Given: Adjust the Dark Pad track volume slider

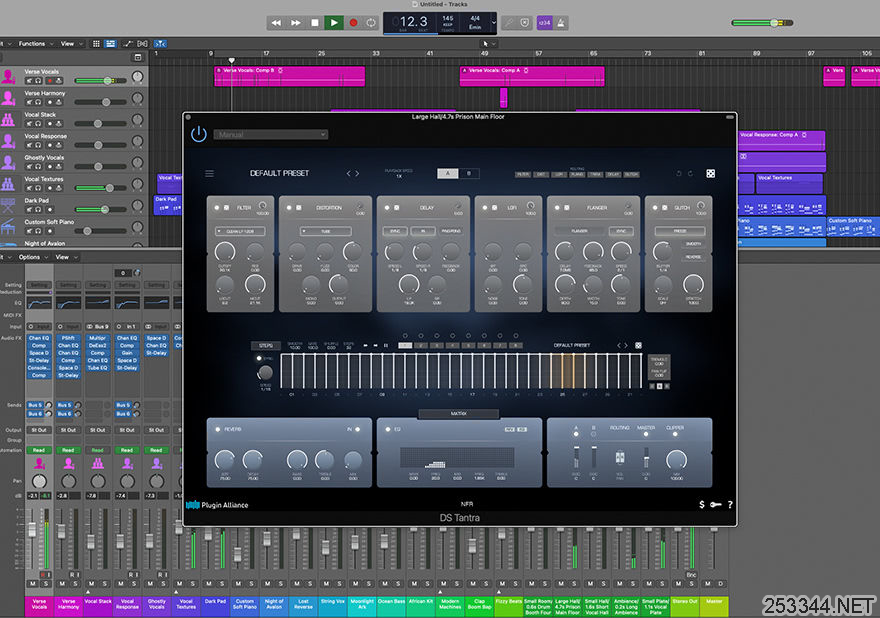Looking at the screenshot, I should pyautogui.click(x=100, y=209).
